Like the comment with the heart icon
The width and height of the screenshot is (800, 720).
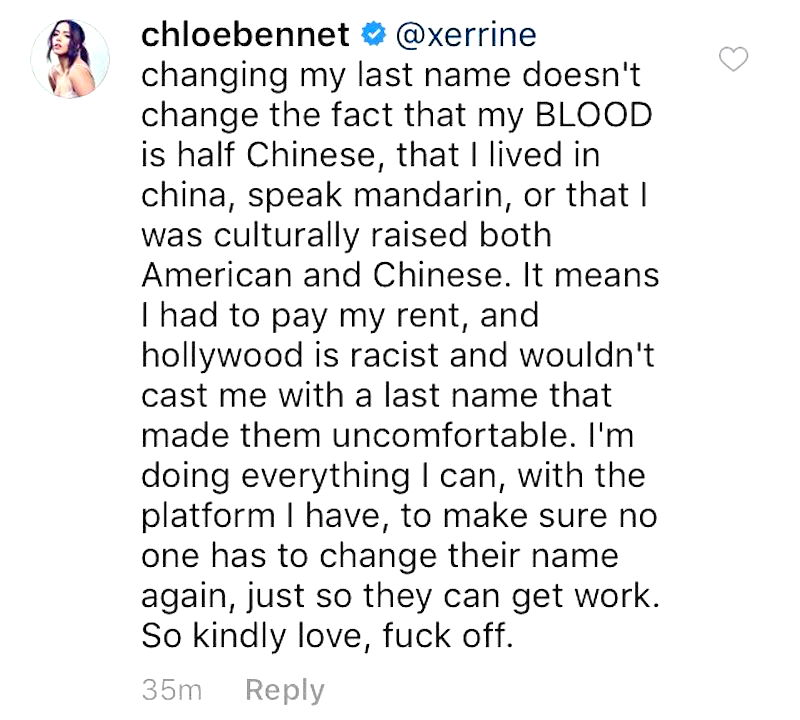tap(735, 60)
